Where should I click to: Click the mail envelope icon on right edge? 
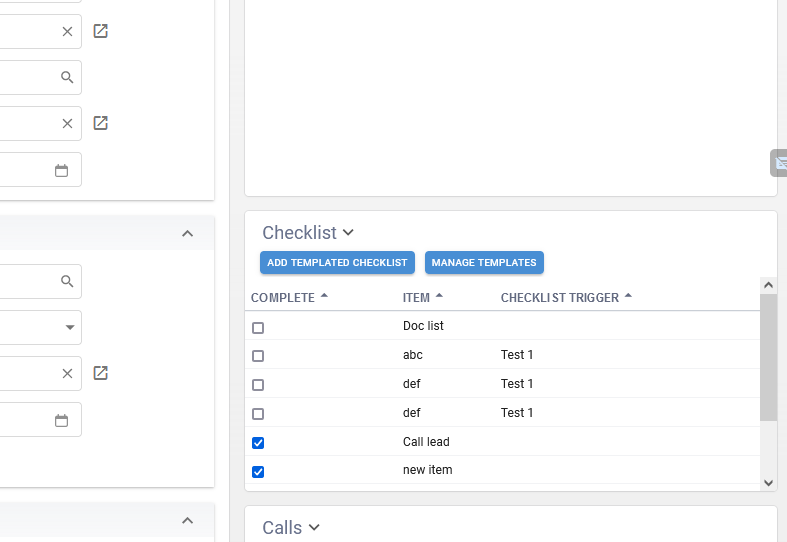click(x=780, y=162)
